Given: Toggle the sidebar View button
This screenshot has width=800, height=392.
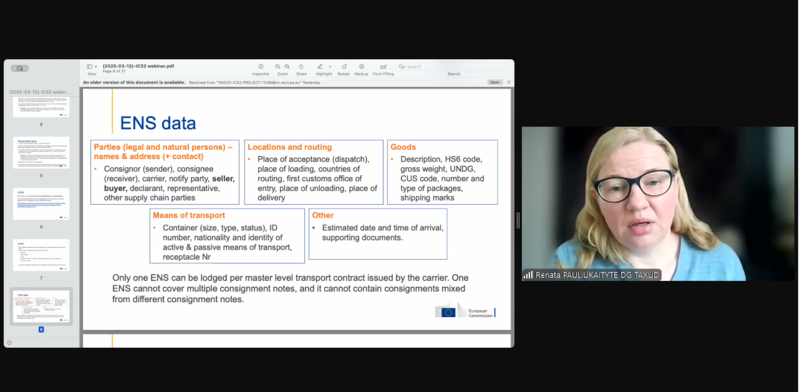Looking at the screenshot, I should coord(89,67).
